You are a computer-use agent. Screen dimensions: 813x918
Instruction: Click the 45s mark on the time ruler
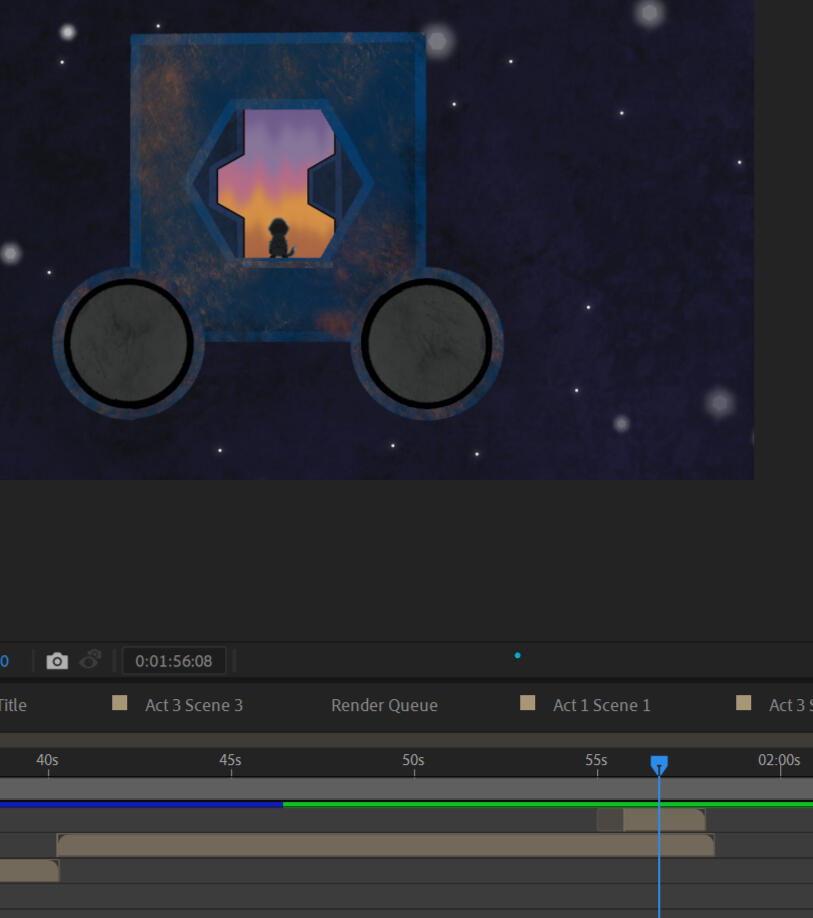coord(231,762)
